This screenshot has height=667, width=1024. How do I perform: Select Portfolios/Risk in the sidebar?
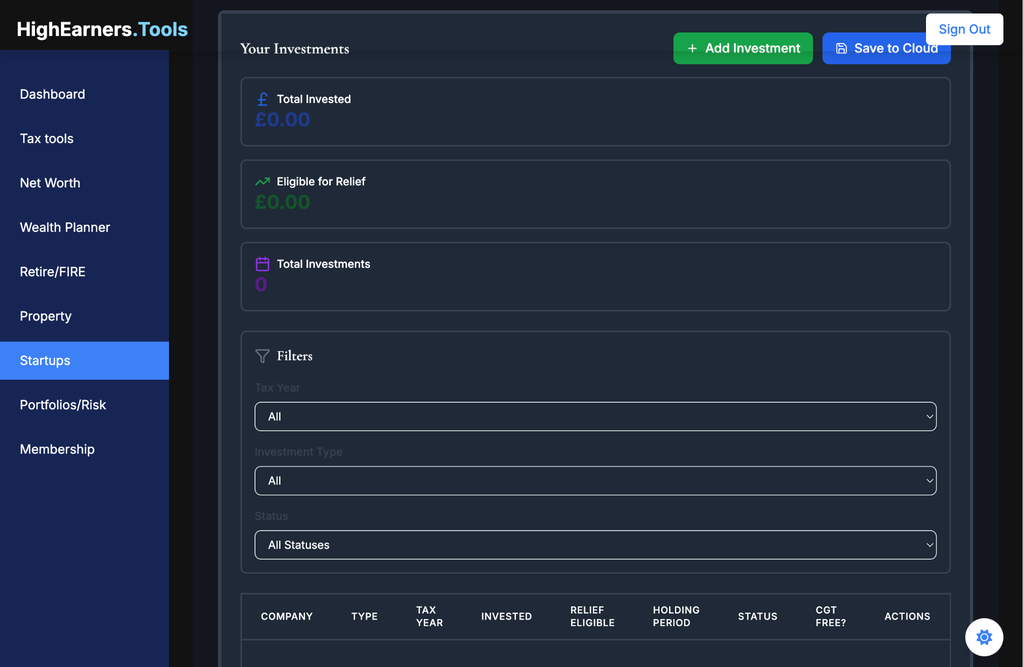coord(64,405)
